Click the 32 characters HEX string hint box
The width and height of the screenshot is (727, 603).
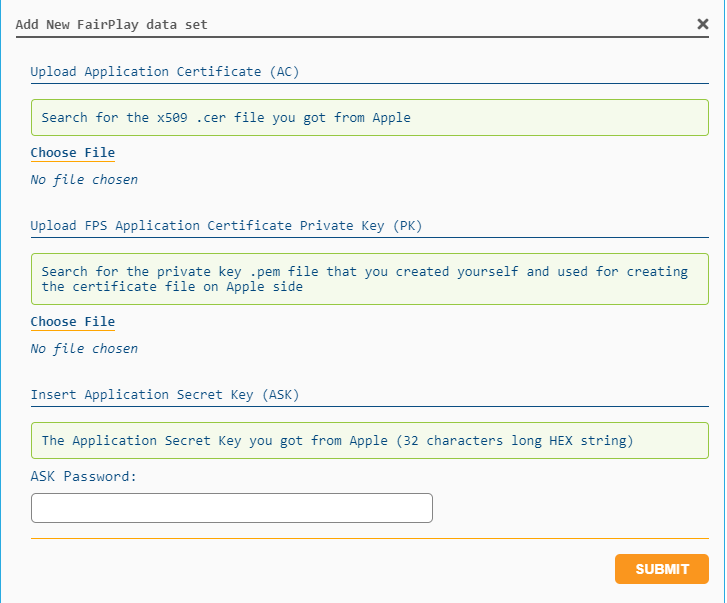369,441
